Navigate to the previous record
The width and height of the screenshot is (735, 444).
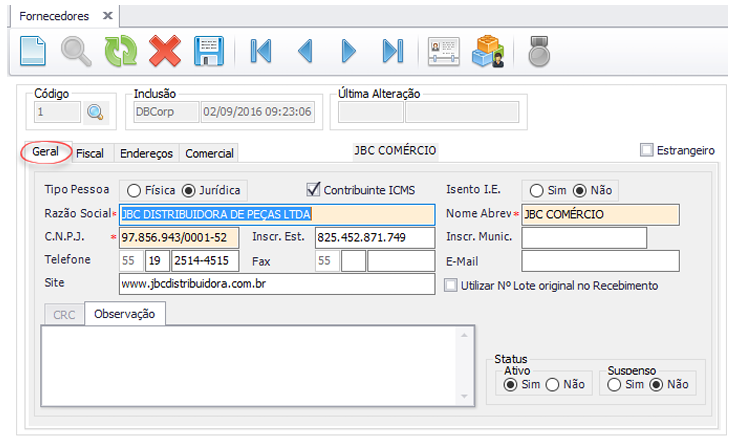click(305, 50)
